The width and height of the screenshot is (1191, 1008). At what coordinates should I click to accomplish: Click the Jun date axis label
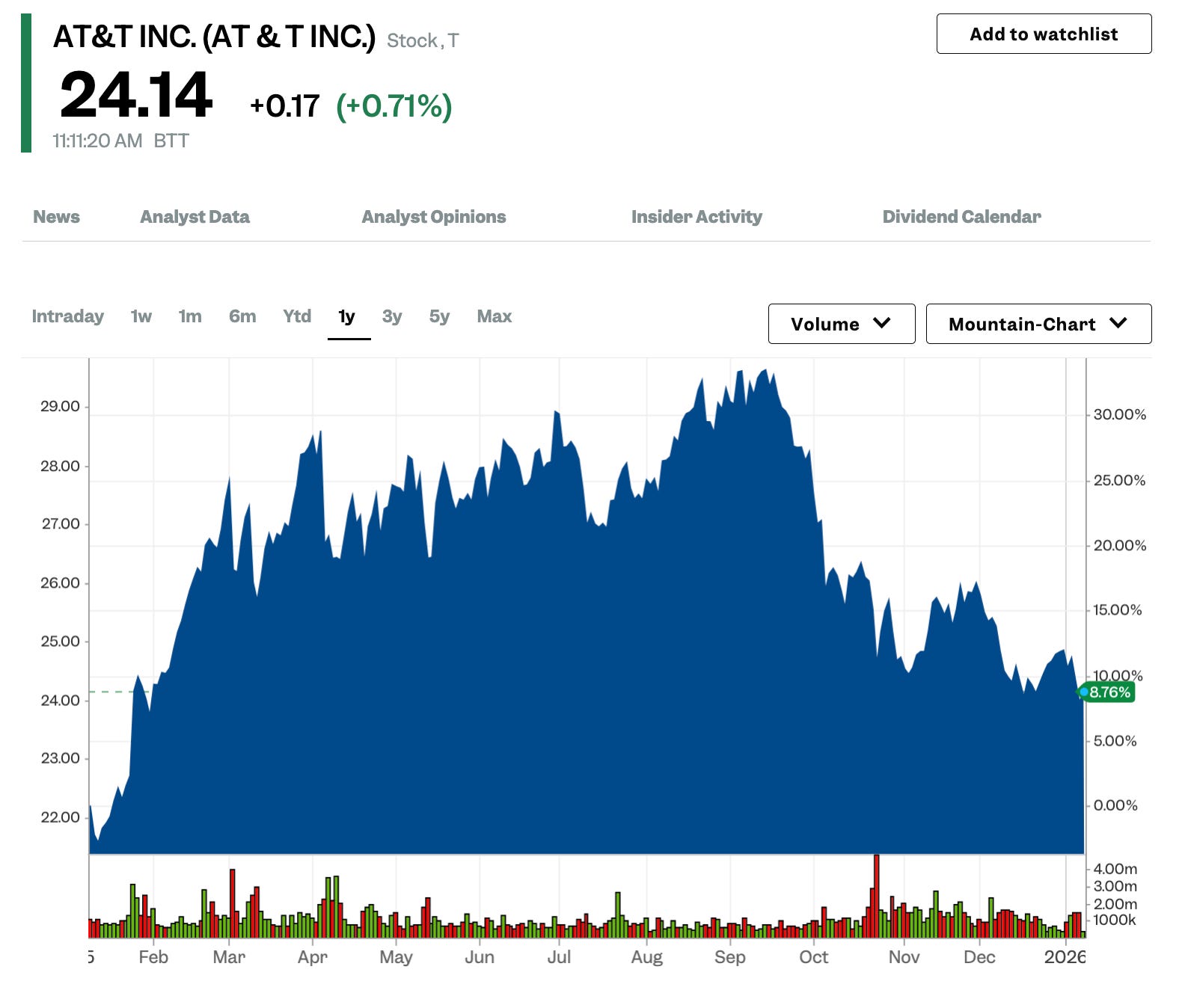[480, 957]
